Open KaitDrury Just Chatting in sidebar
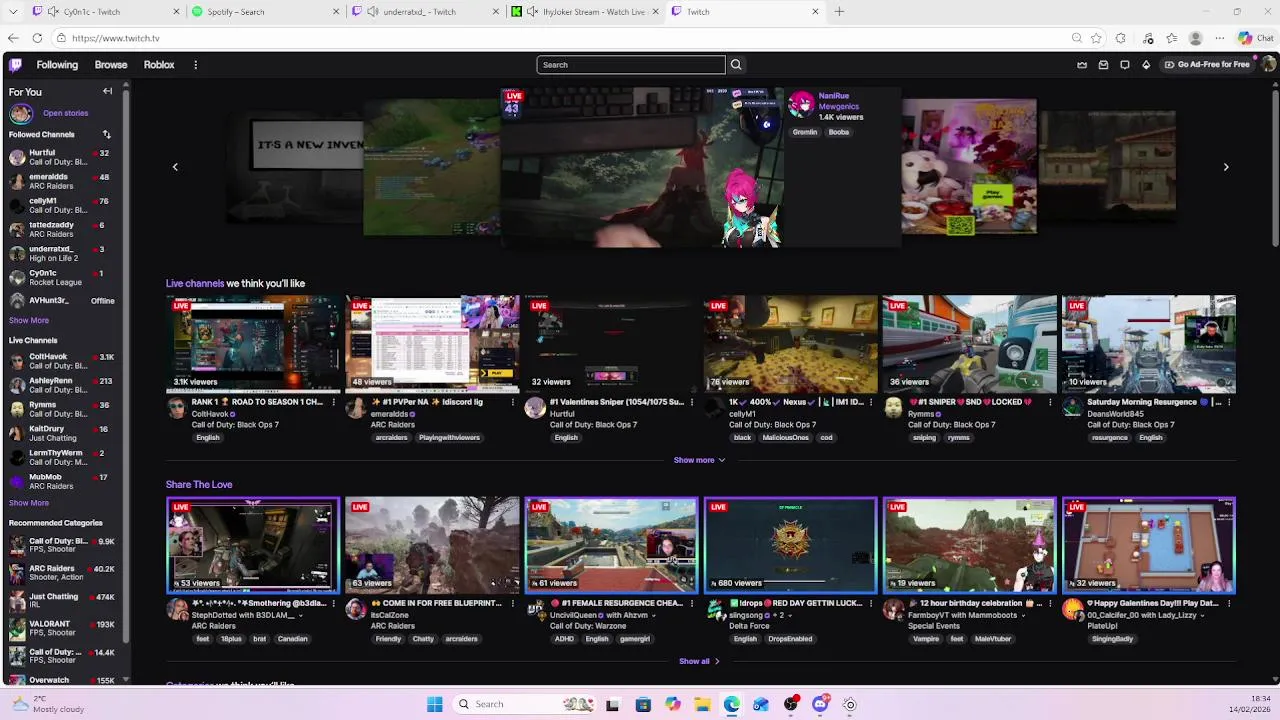 (x=60, y=433)
